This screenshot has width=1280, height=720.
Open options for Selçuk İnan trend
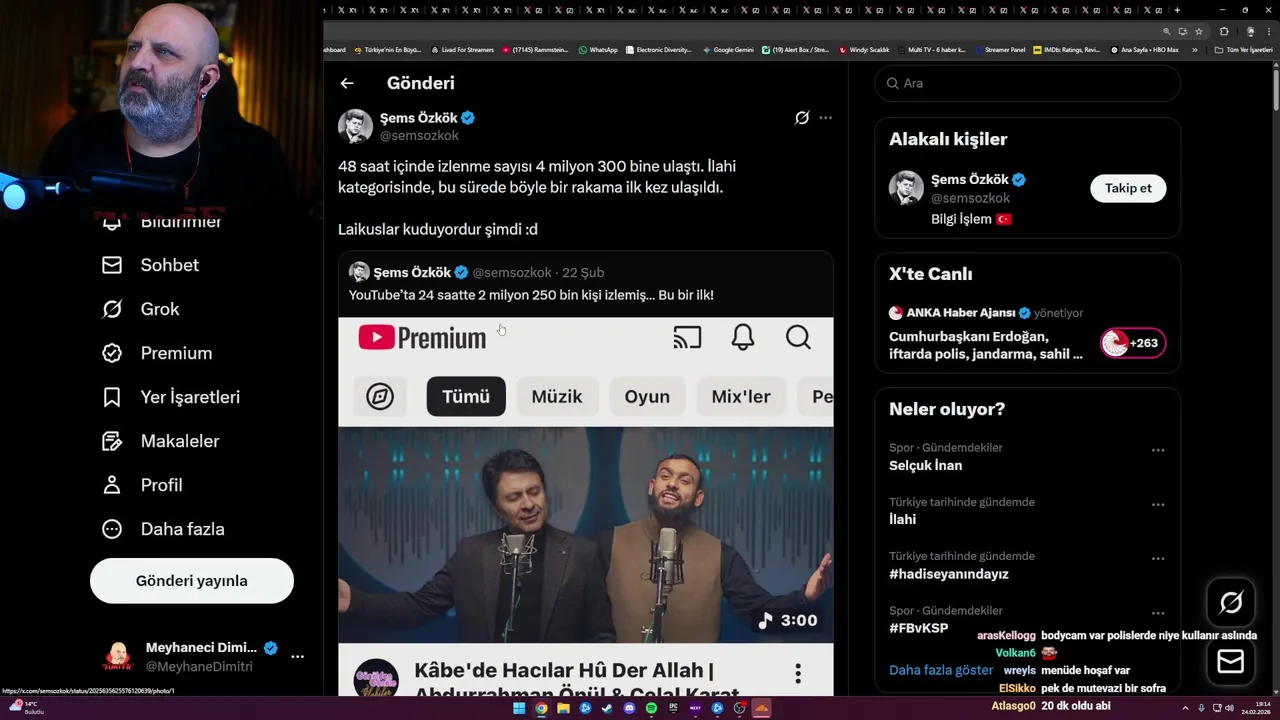pyautogui.click(x=1158, y=450)
